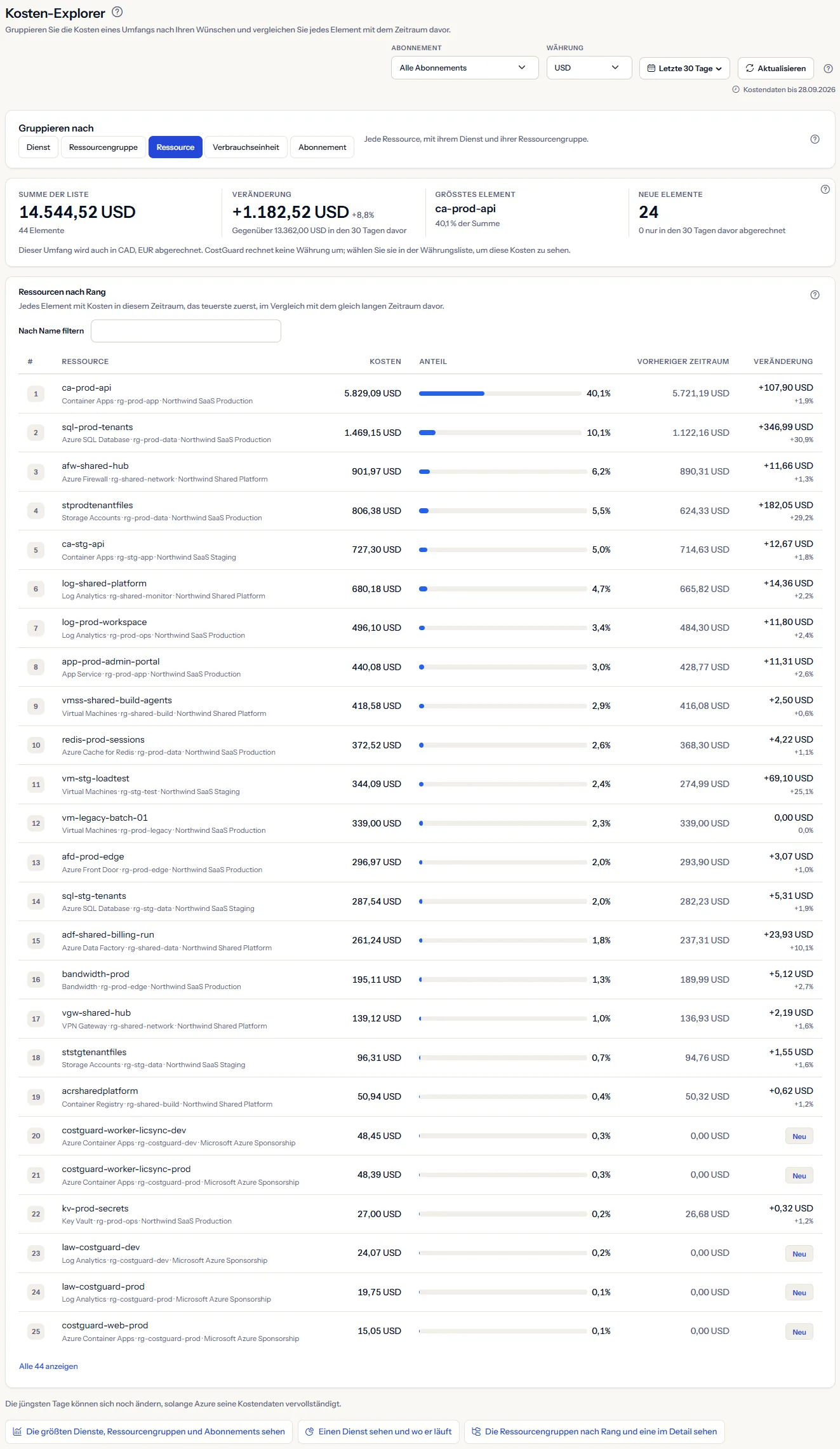
Task: Click rank number 12 badge
Action: [36, 823]
